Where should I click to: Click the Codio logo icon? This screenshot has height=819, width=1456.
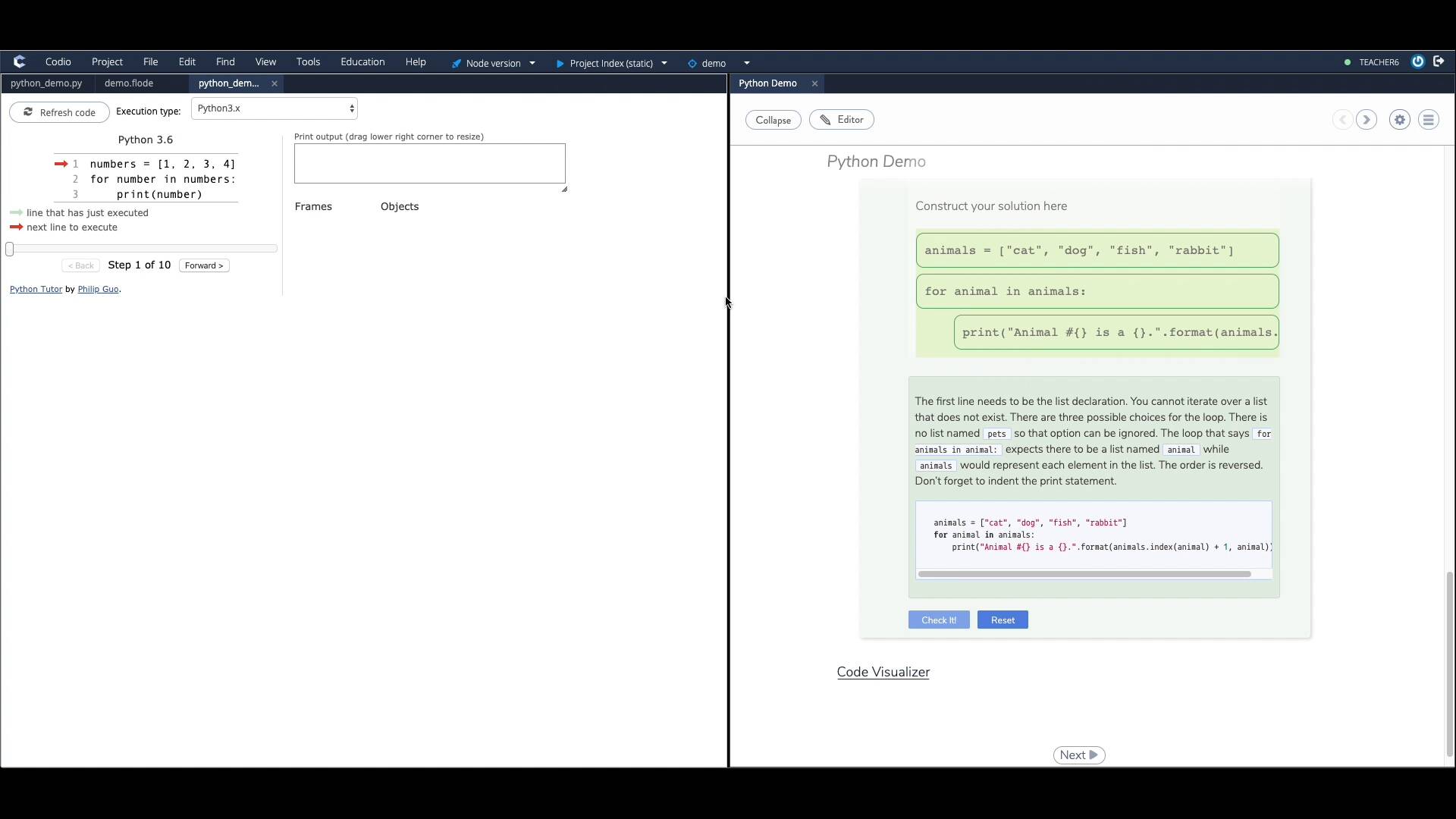click(20, 62)
